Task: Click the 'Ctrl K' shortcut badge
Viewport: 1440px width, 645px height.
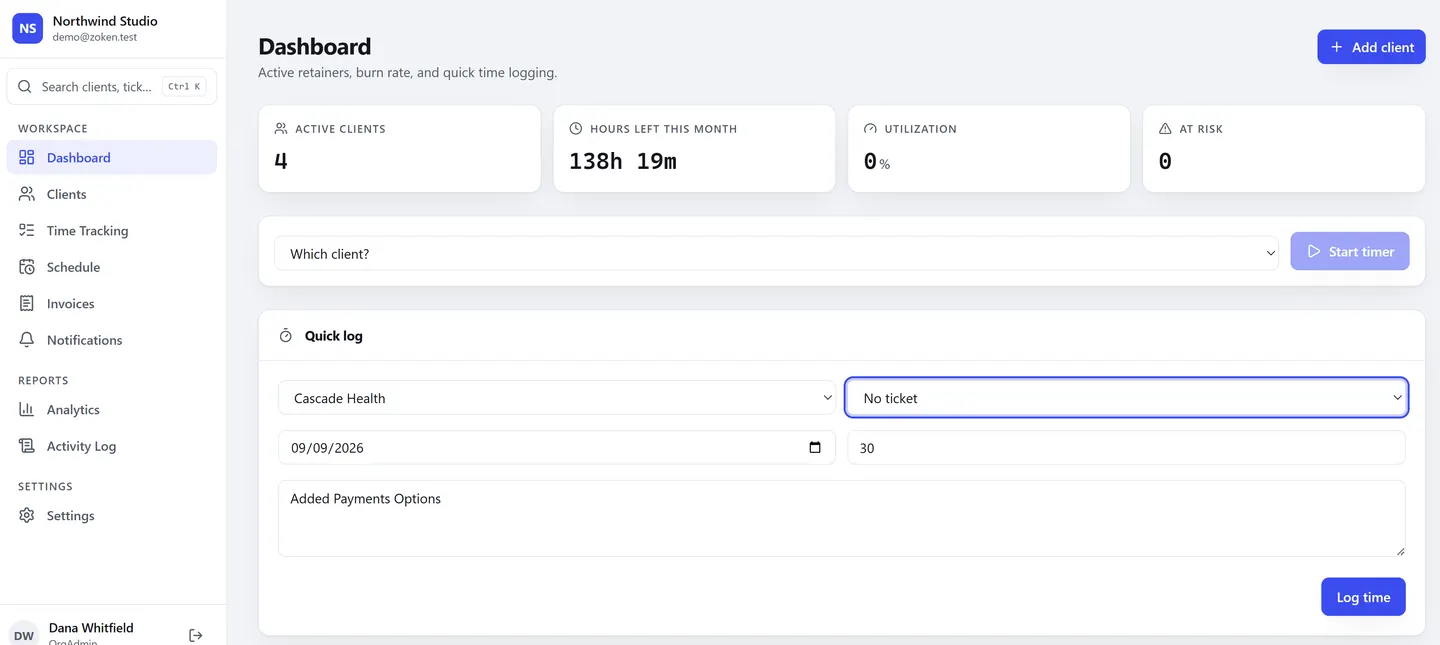Action: 184,87
